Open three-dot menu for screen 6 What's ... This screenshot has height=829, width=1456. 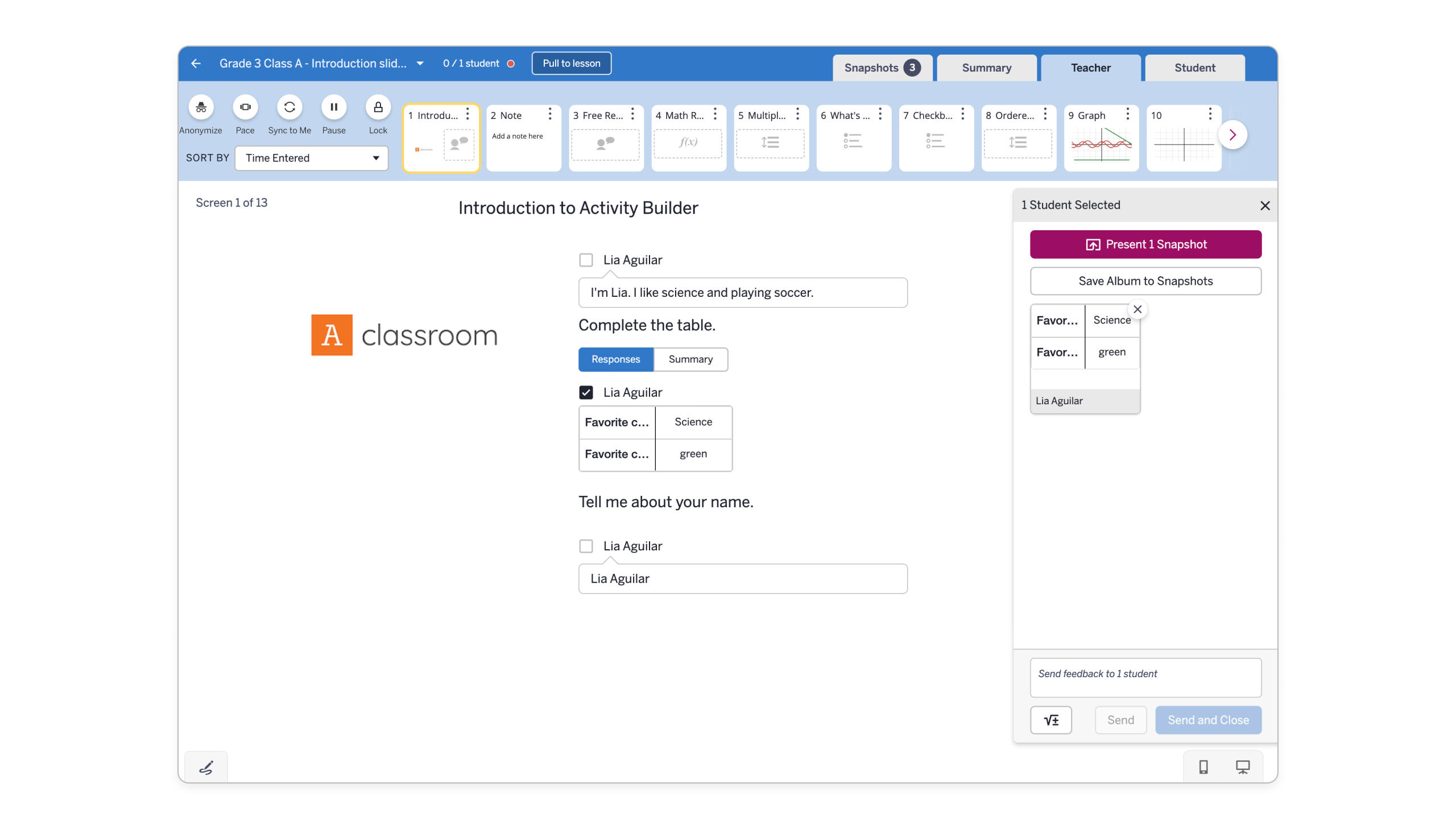(x=880, y=114)
